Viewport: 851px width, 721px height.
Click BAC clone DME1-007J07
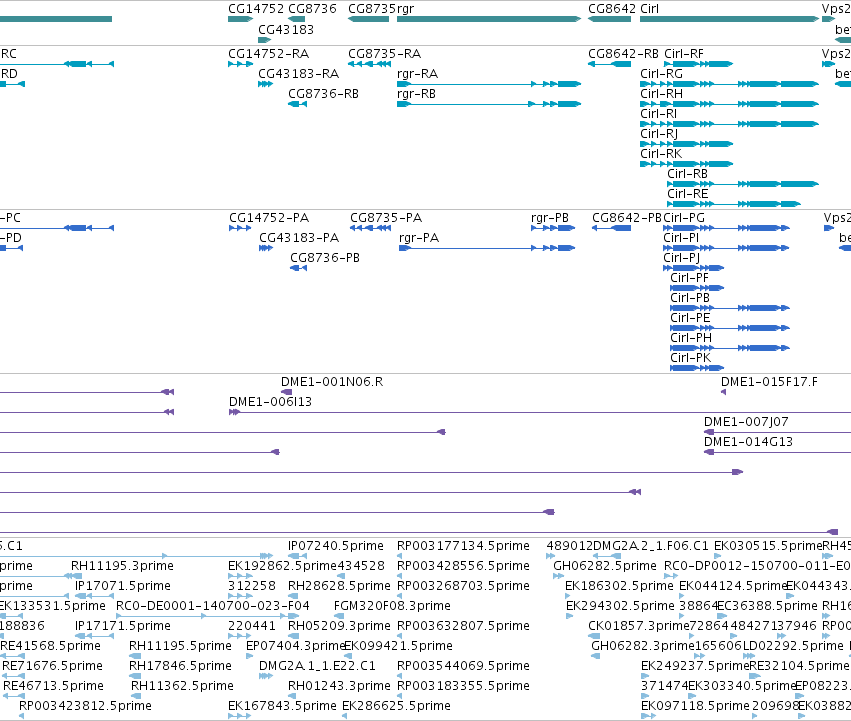coord(746,423)
